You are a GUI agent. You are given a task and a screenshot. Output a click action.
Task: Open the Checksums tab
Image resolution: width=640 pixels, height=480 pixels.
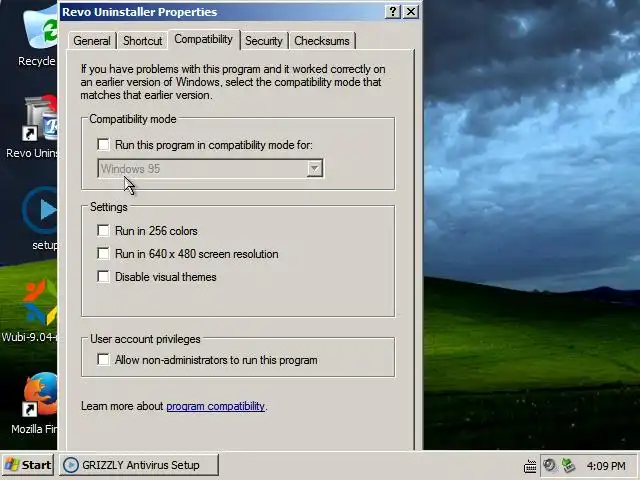322,41
